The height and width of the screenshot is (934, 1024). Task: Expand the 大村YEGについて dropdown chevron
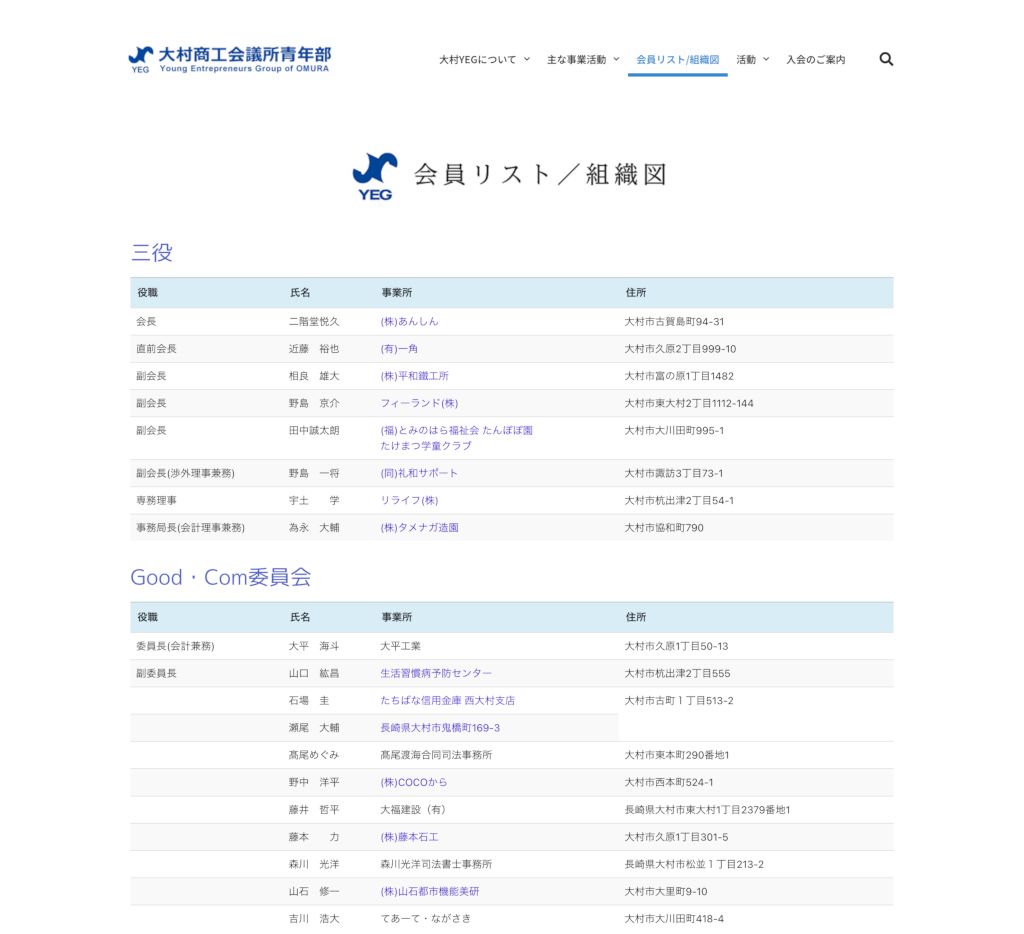point(527,59)
